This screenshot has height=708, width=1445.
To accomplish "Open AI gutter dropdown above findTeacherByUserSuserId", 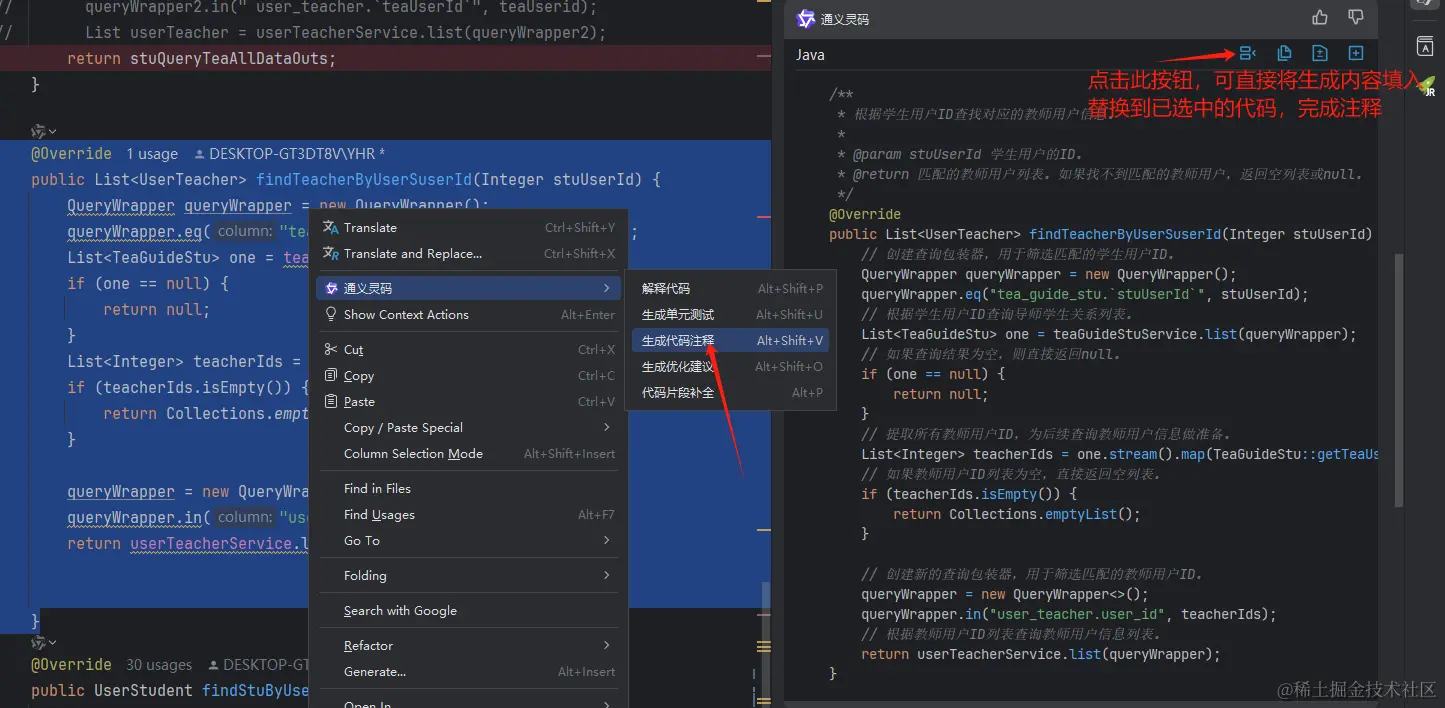I will pyautogui.click(x=44, y=131).
